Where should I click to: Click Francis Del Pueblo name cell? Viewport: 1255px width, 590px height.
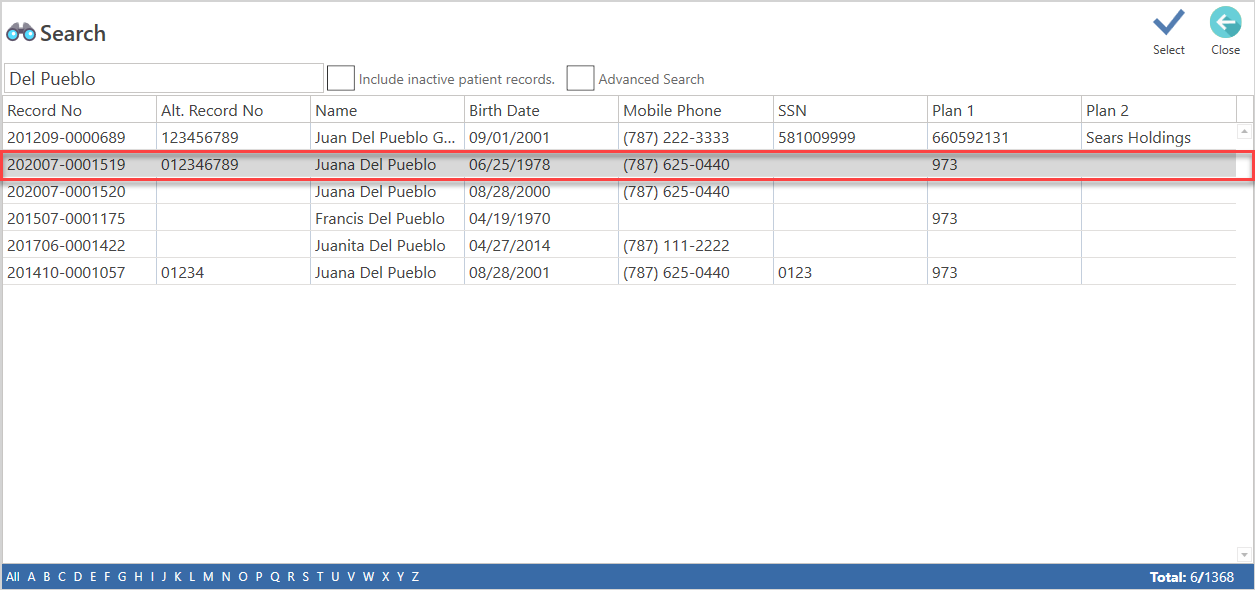coord(387,218)
